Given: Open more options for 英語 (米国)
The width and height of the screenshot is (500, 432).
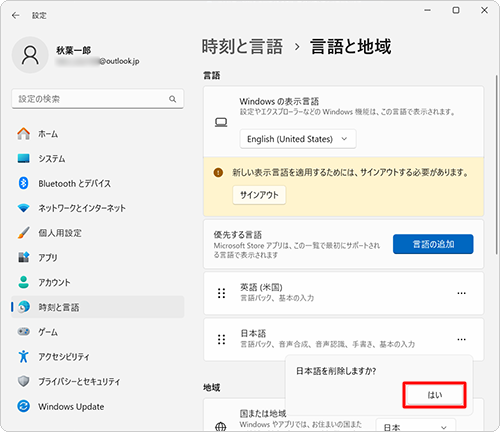Looking at the screenshot, I should coord(461,293).
